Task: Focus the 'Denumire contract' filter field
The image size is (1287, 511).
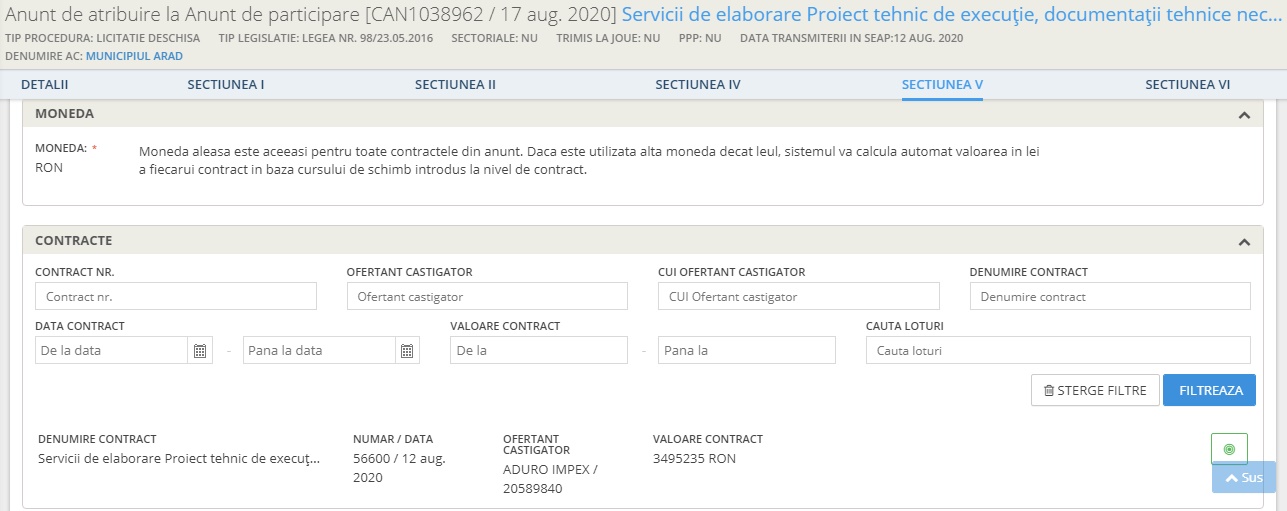Action: pos(1110,297)
